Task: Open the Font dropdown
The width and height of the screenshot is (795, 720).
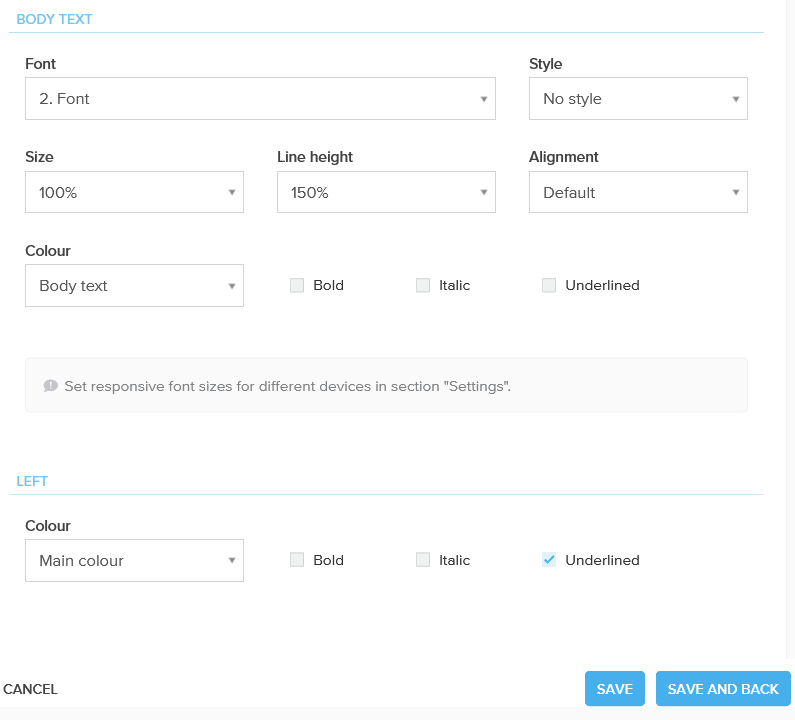Action: (260, 99)
